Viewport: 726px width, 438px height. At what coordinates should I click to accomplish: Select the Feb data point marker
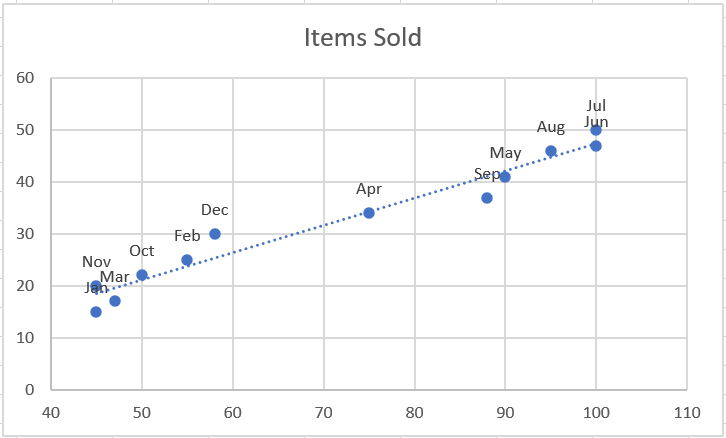click(187, 260)
